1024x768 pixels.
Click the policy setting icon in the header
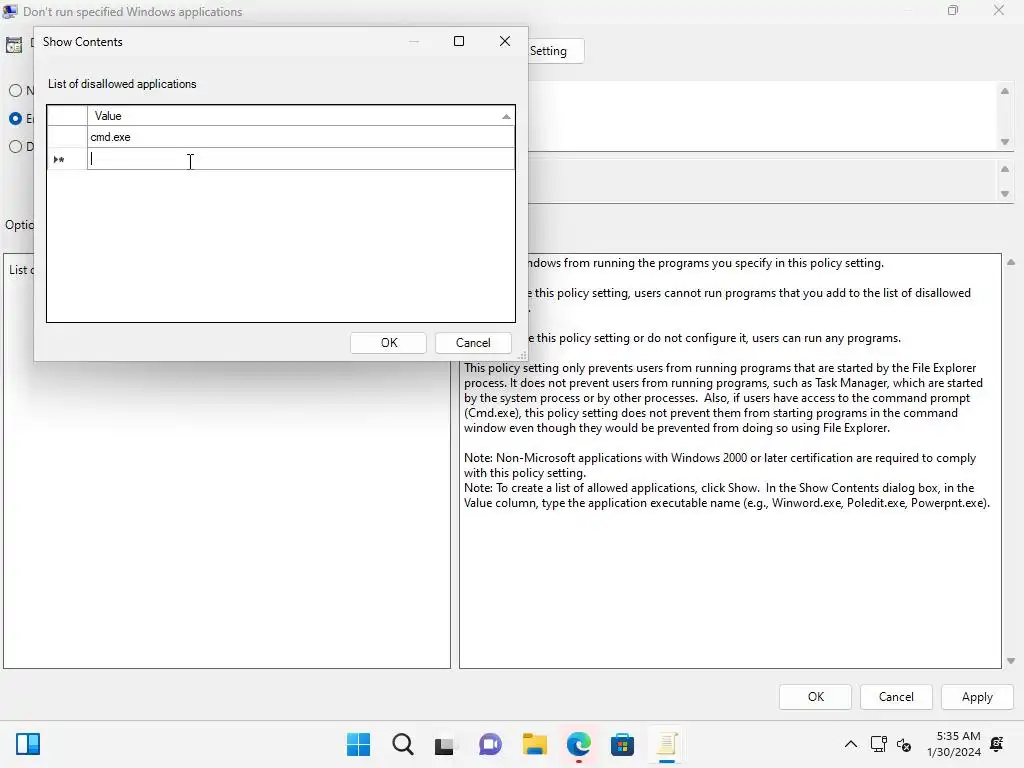14,44
